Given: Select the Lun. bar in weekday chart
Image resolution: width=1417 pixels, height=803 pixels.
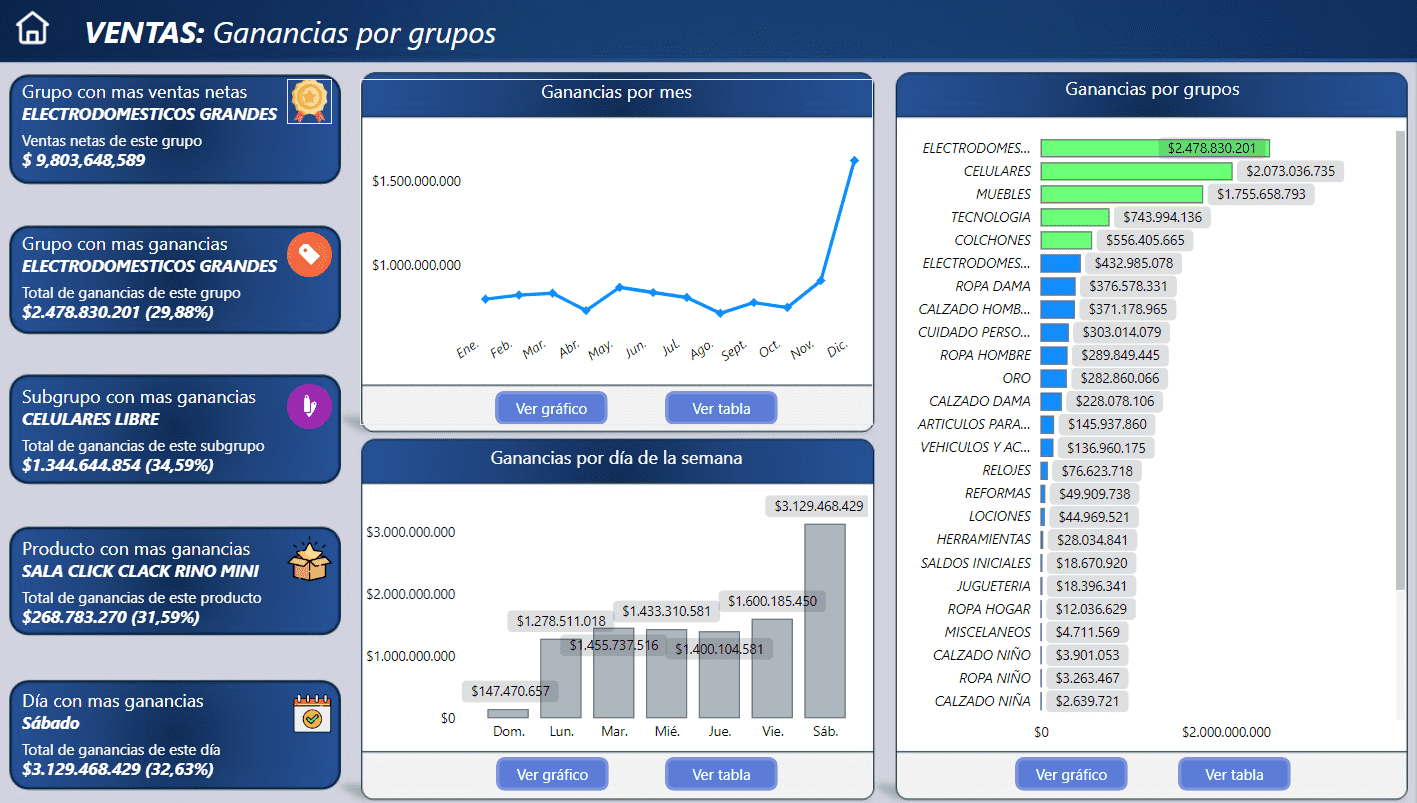Looking at the screenshot, I should click(x=561, y=678).
